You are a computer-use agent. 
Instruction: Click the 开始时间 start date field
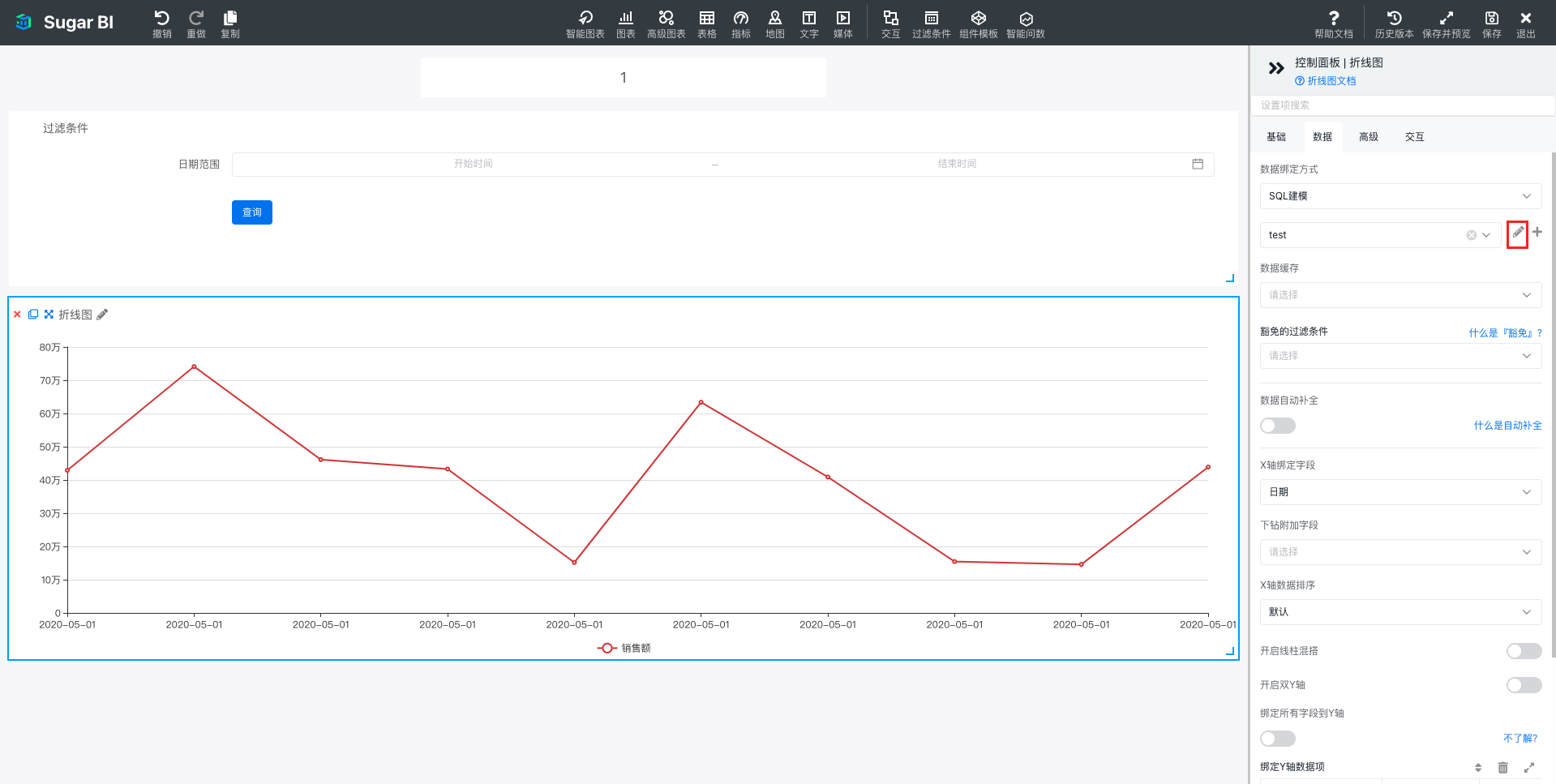coord(474,164)
